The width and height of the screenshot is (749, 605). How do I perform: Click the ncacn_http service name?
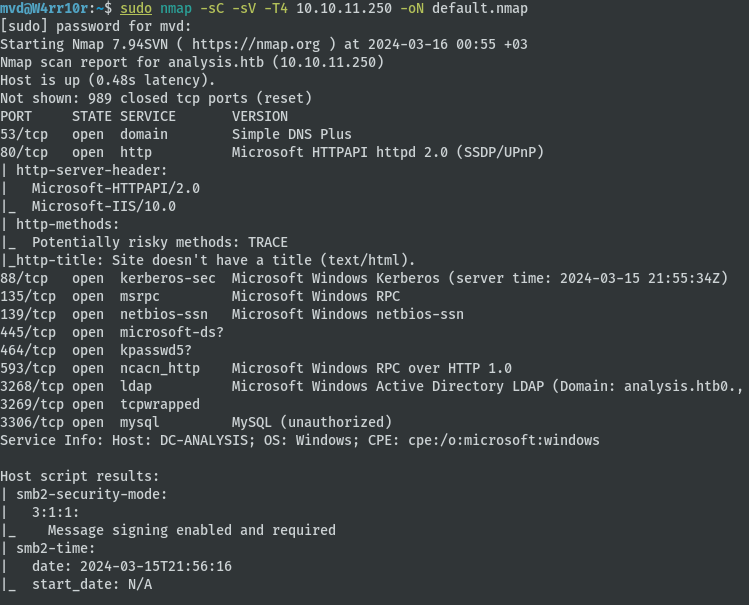pyautogui.click(x=160, y=368)
